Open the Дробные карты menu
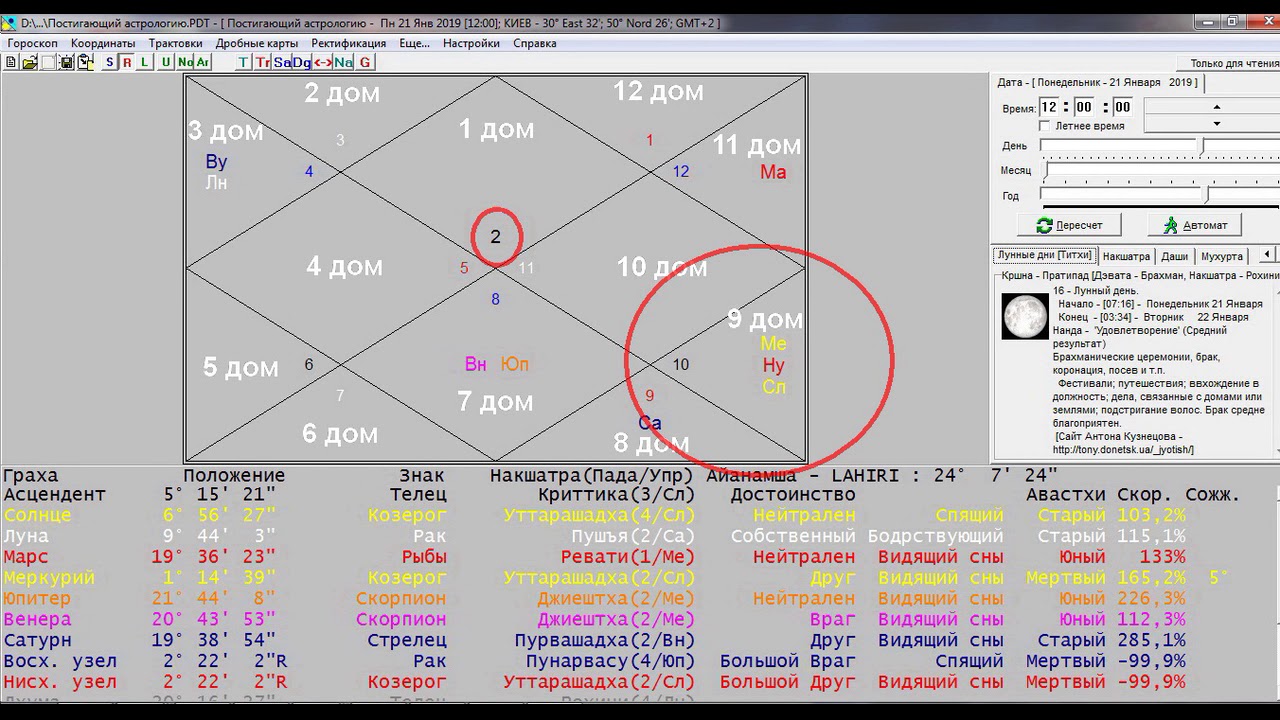 click(x=257, y=43)
